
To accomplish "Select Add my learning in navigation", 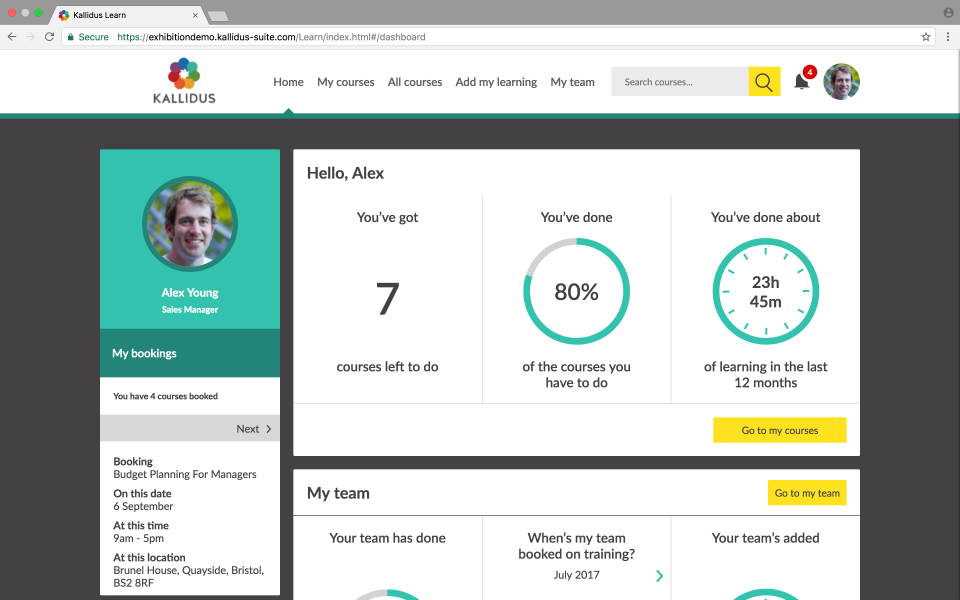I will coord(496,82).
